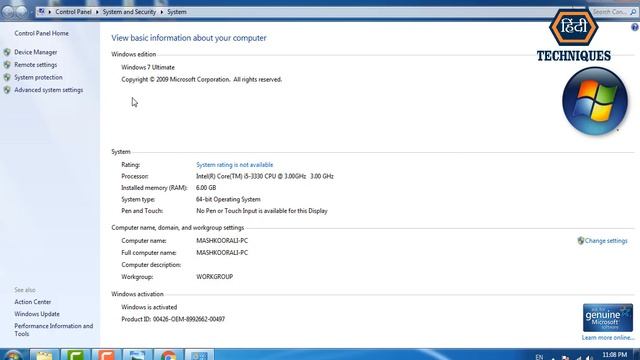The image size is (640, 360).
Task: Click the WORKGROUP value
Action: point(214,277)
